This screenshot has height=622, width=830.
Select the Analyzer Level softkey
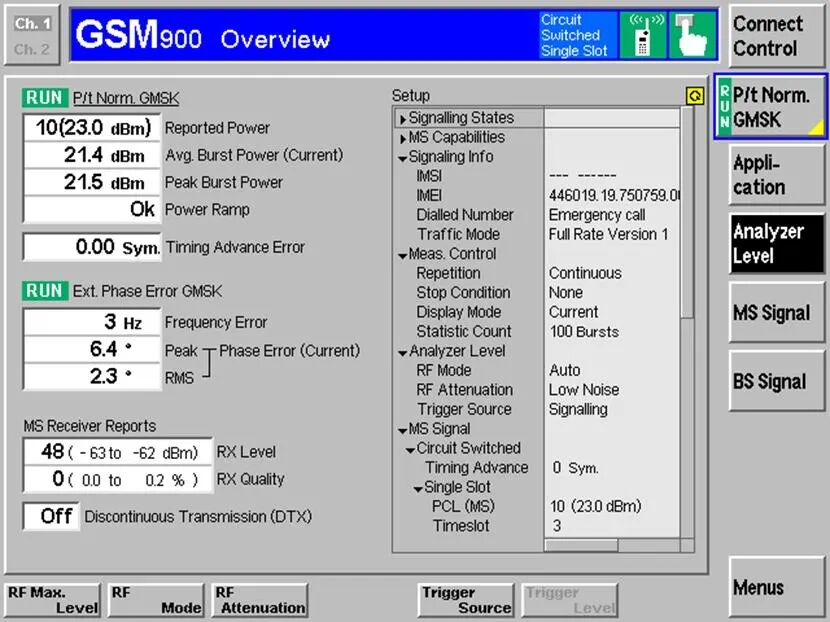pos(777,244)
